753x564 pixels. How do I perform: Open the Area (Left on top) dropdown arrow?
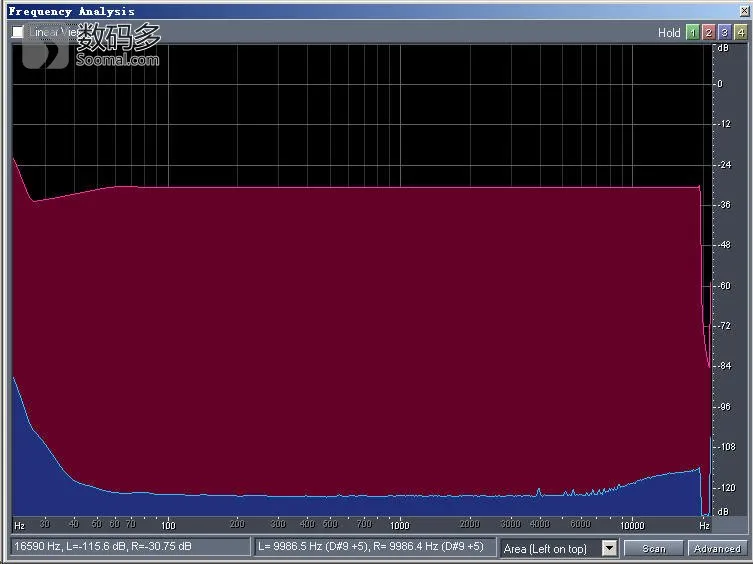click(x=609, y=548)
